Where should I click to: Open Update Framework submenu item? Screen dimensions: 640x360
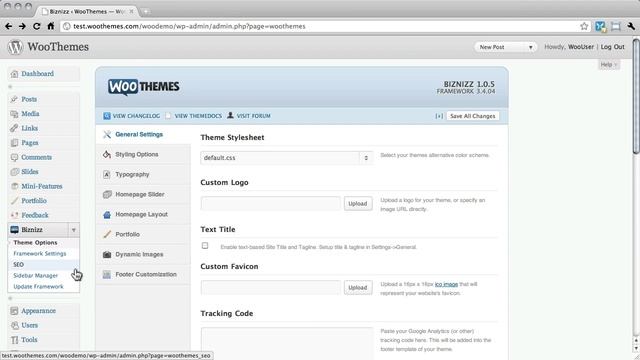click(38, 287)
